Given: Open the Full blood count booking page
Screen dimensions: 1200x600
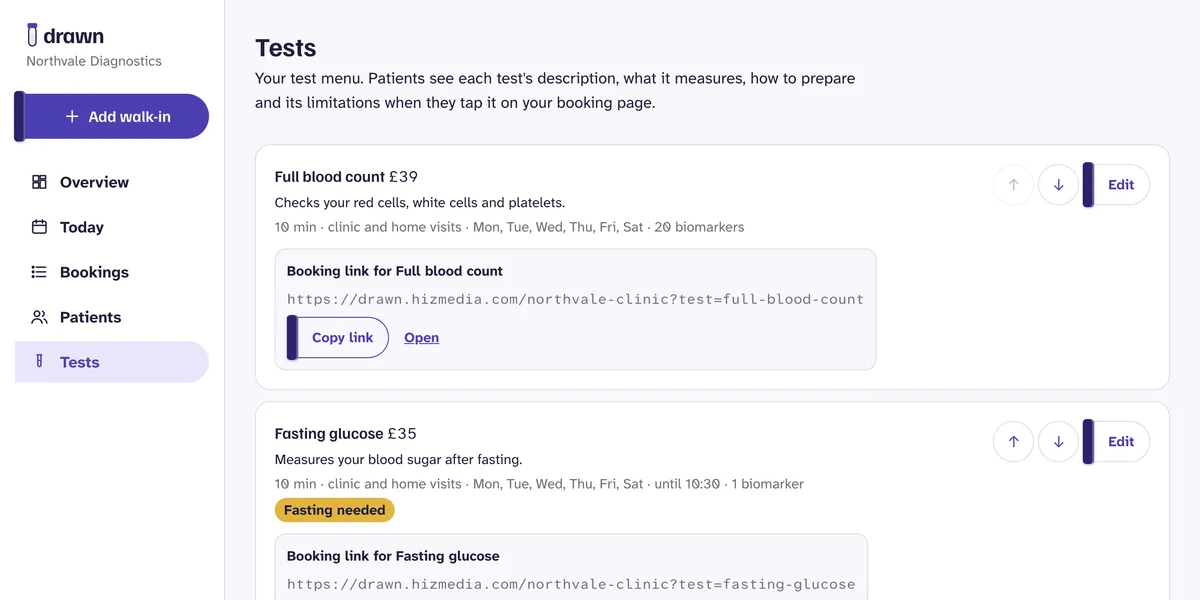Looking at the screenshot, I should click(421, 338).
